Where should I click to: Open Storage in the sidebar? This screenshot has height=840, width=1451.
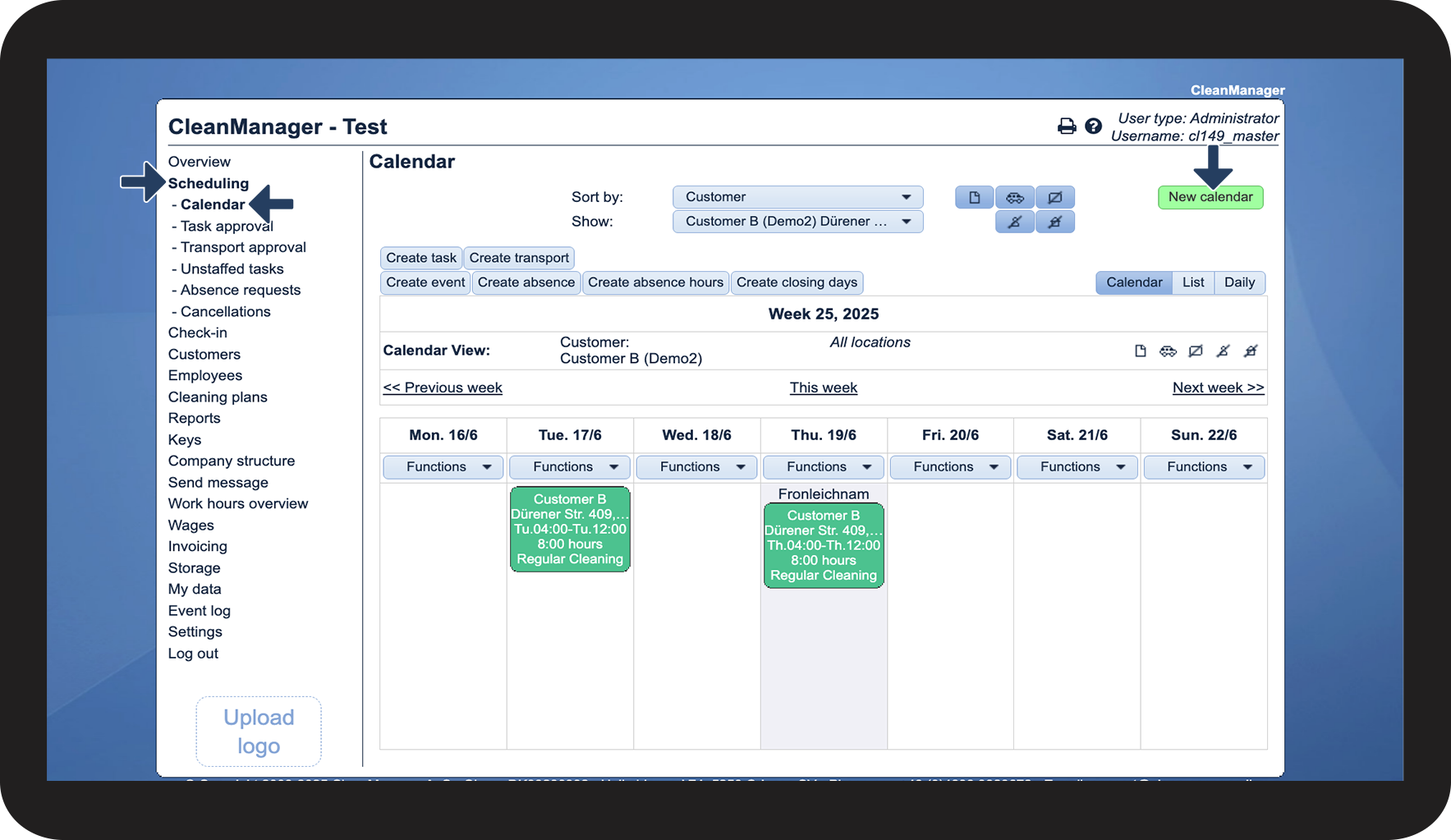[x=195, y=567]
